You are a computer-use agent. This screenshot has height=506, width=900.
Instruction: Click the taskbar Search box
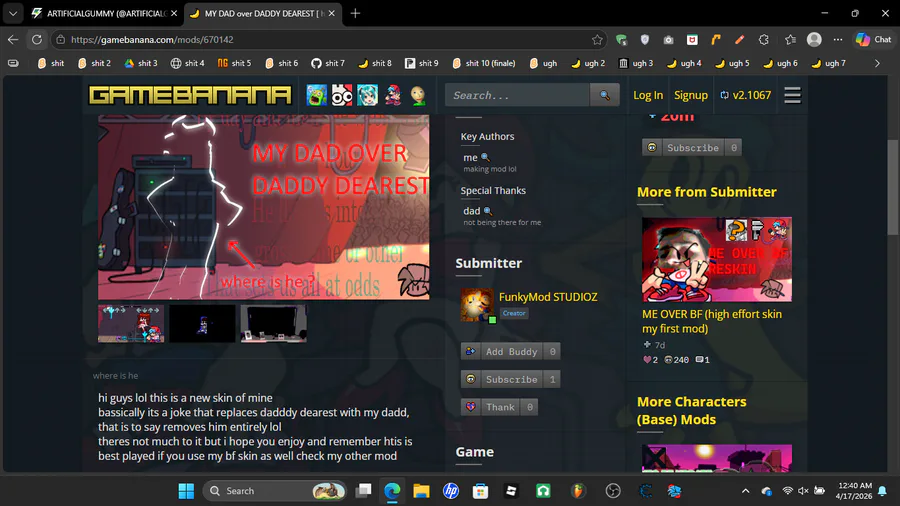[x=275, y=491]
